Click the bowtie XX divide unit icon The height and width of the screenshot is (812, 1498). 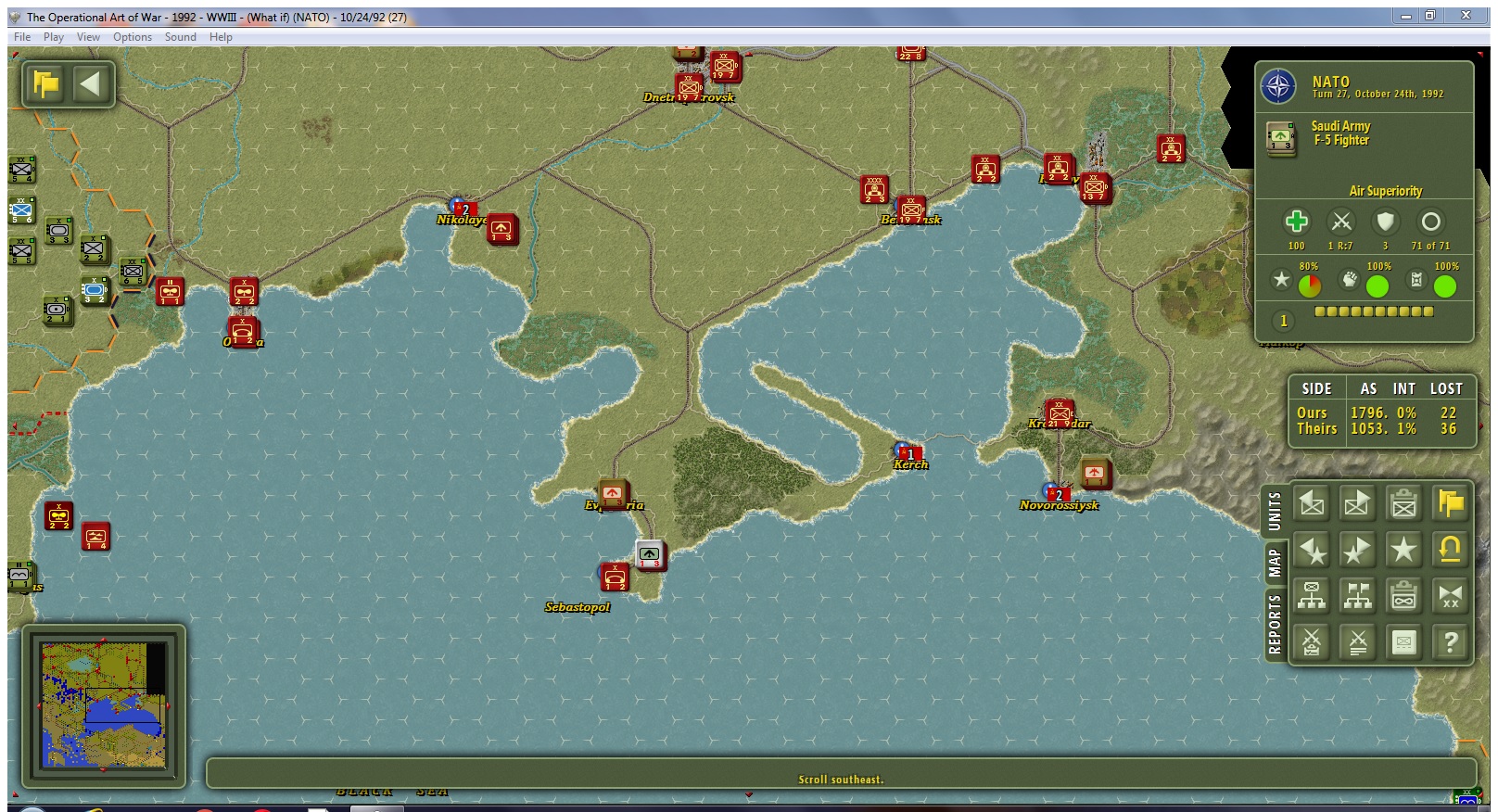[1451, 596]
